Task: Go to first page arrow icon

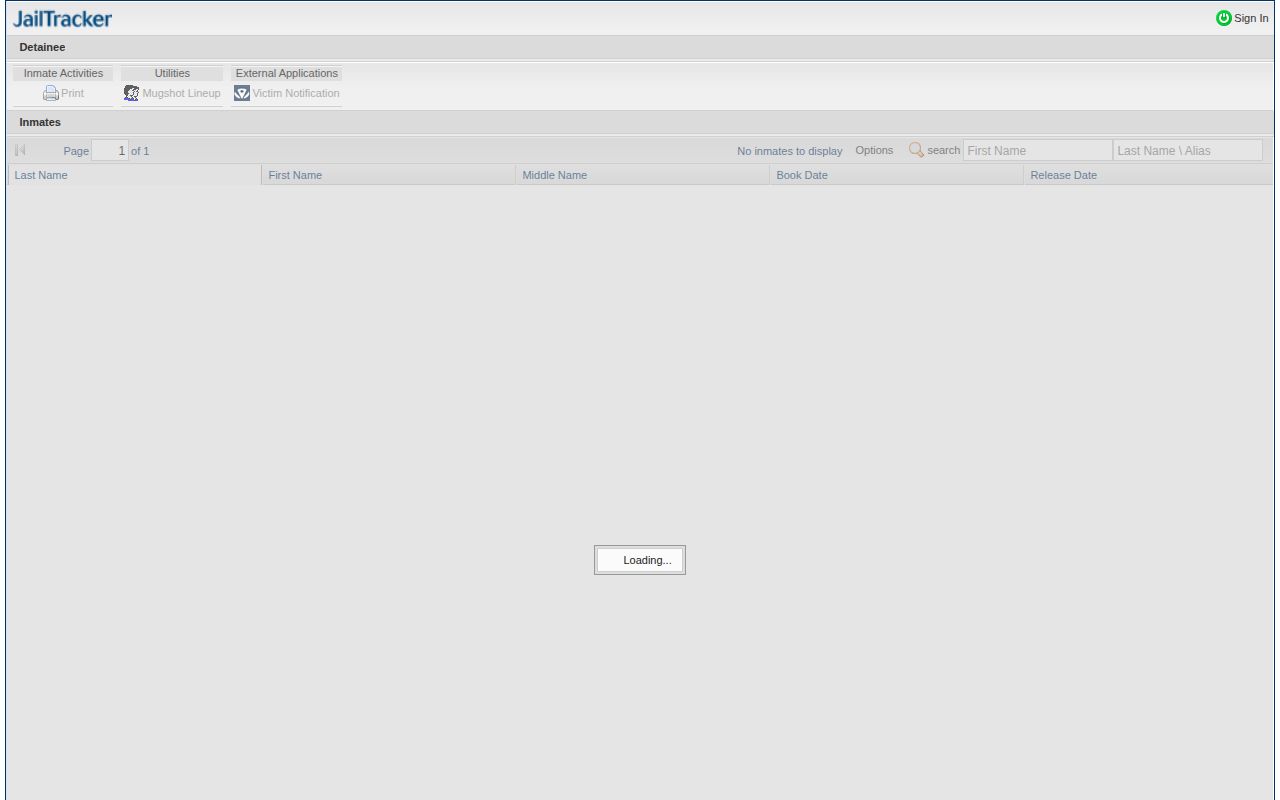Action: tap(20, 151)
